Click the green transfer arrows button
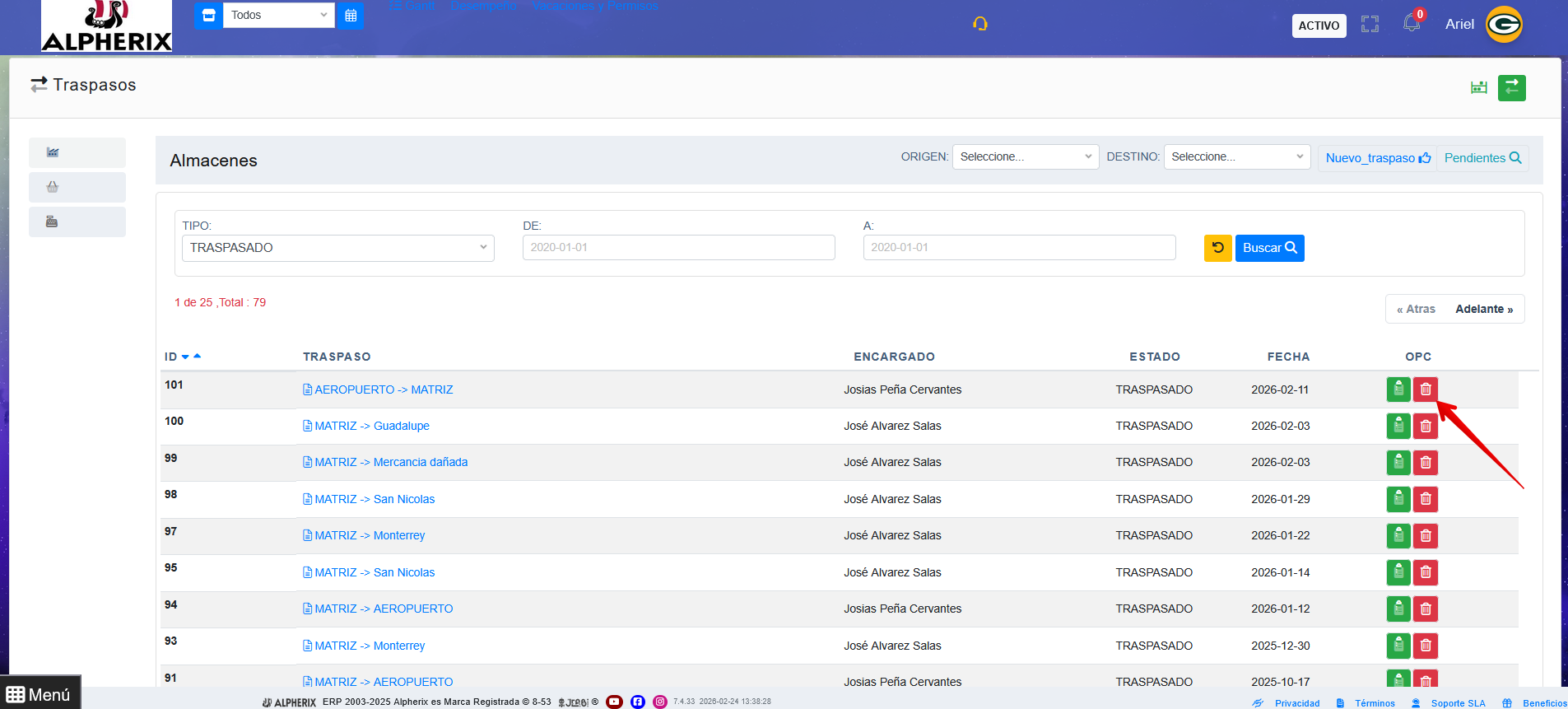 [1511, 88]
